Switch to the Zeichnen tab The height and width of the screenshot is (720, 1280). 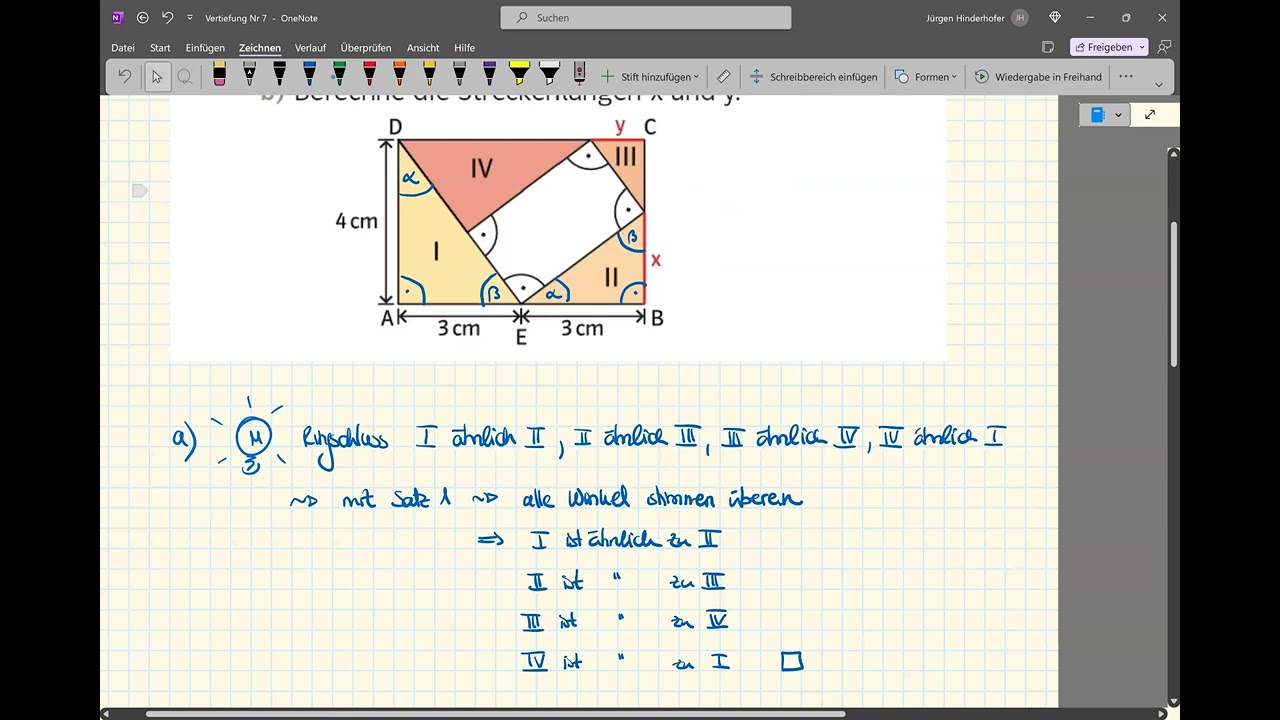[x=260, y=48]
